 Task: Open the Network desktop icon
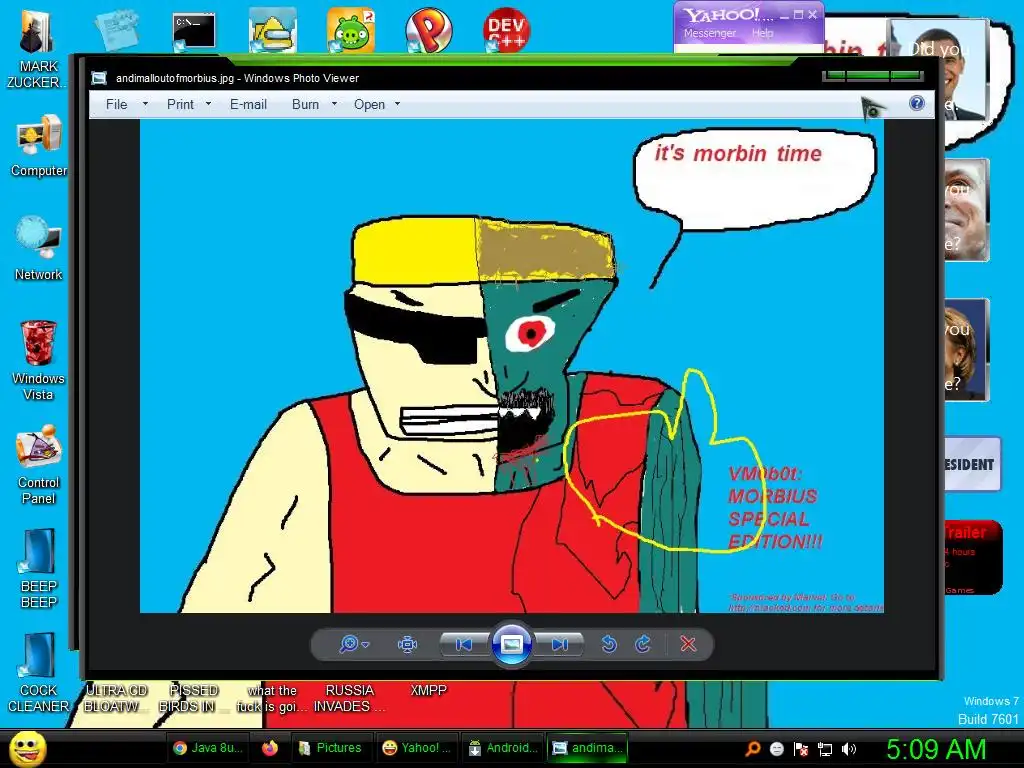pos(39,249)
